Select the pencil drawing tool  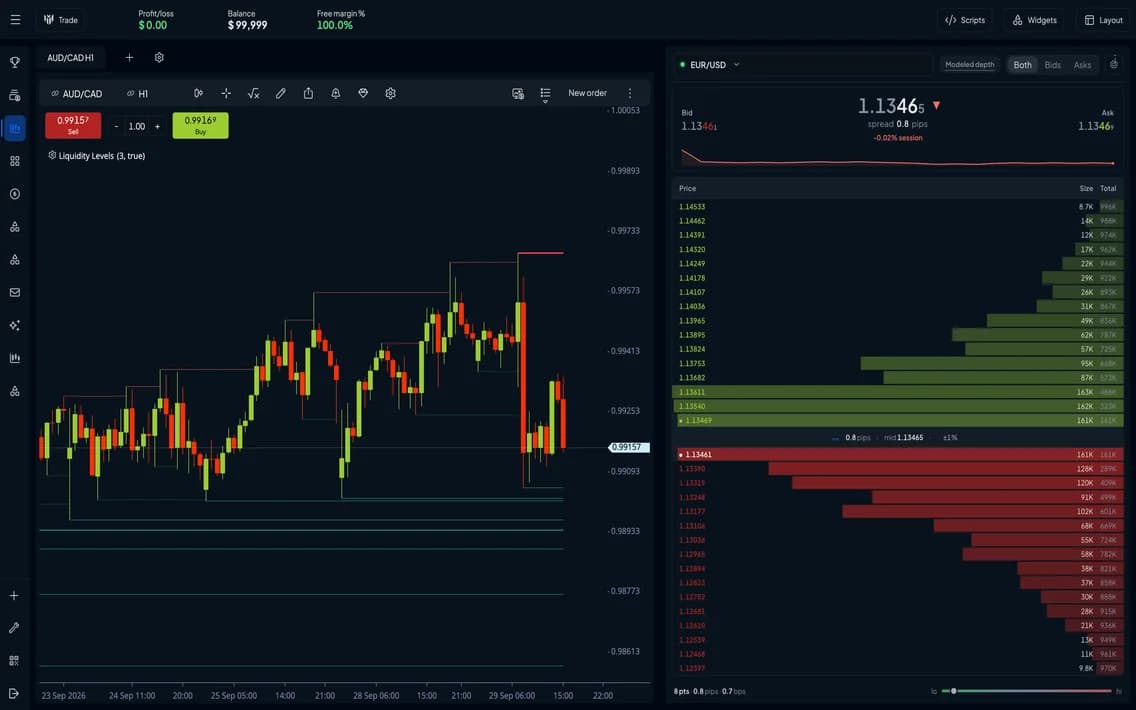click(x=281, y=93)
